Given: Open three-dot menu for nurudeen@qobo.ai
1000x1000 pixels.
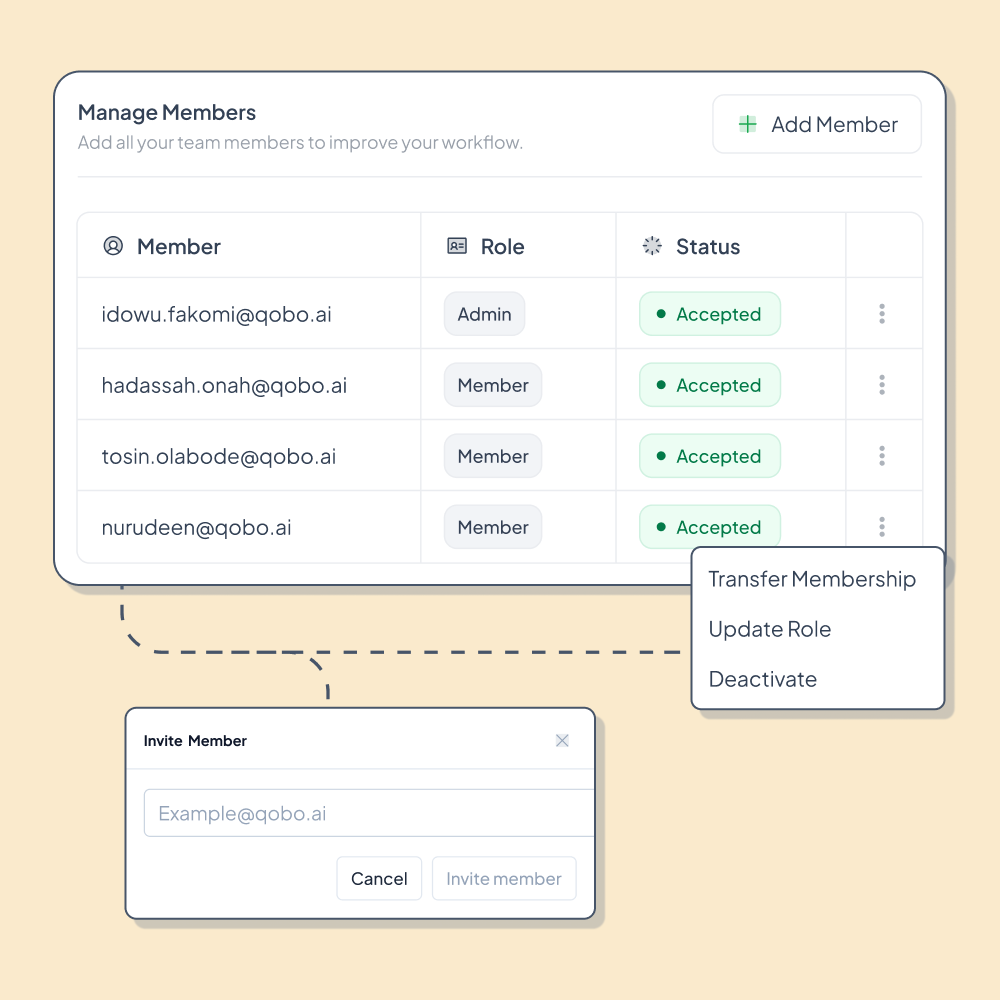Looking at the screenshot, I should tap(882, 526).
